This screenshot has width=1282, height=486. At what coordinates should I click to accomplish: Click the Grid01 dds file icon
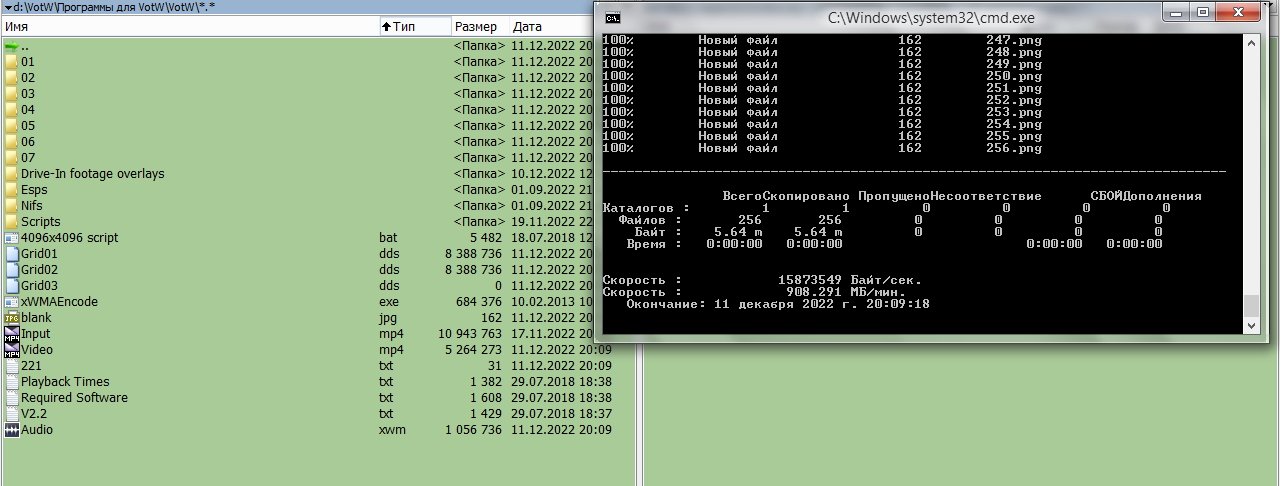click(x=11, y=254)
